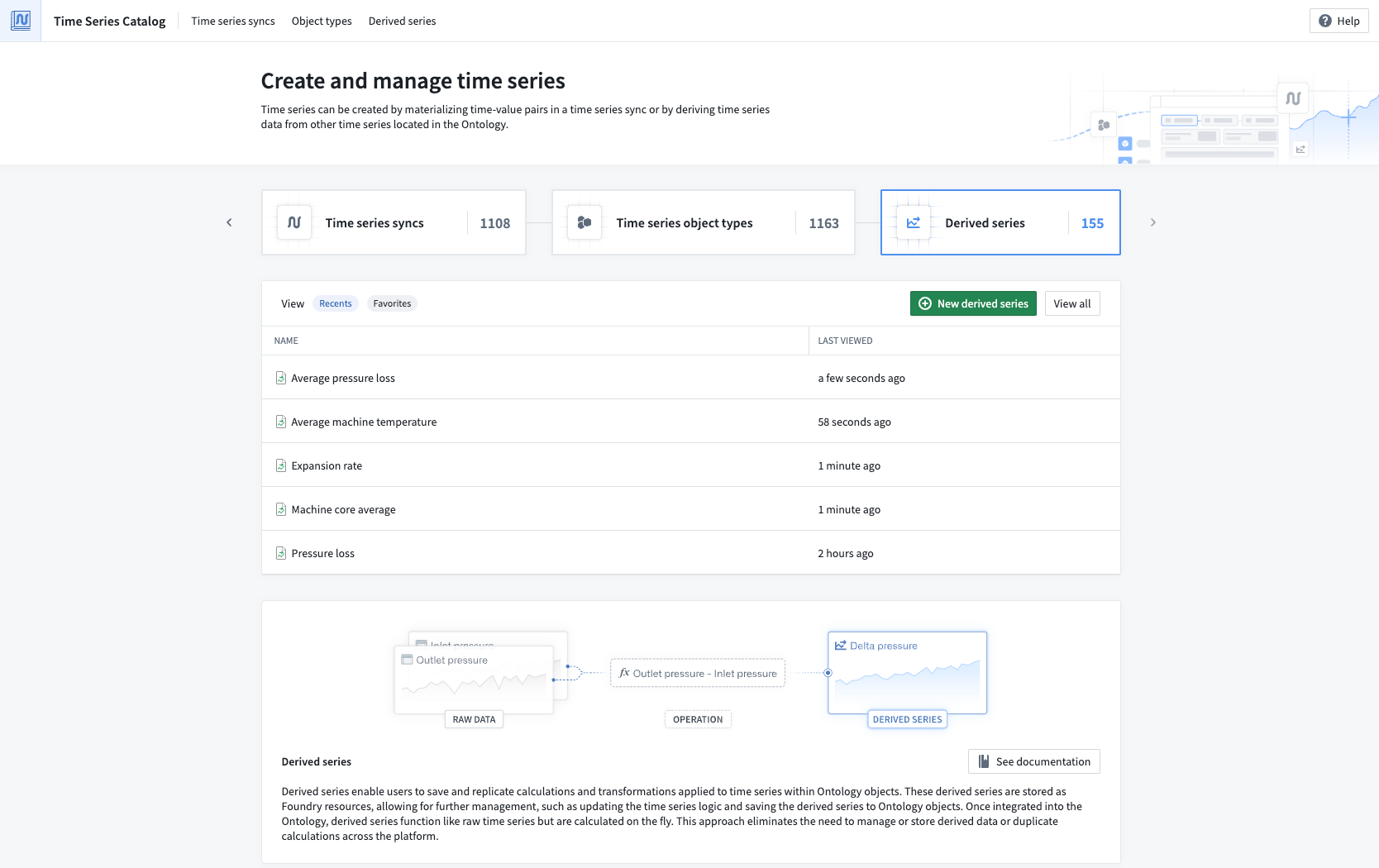Screen dimensions: 1379x868
Task: Click the icon beside Average machine temperature
Action: tap(281, 422)
